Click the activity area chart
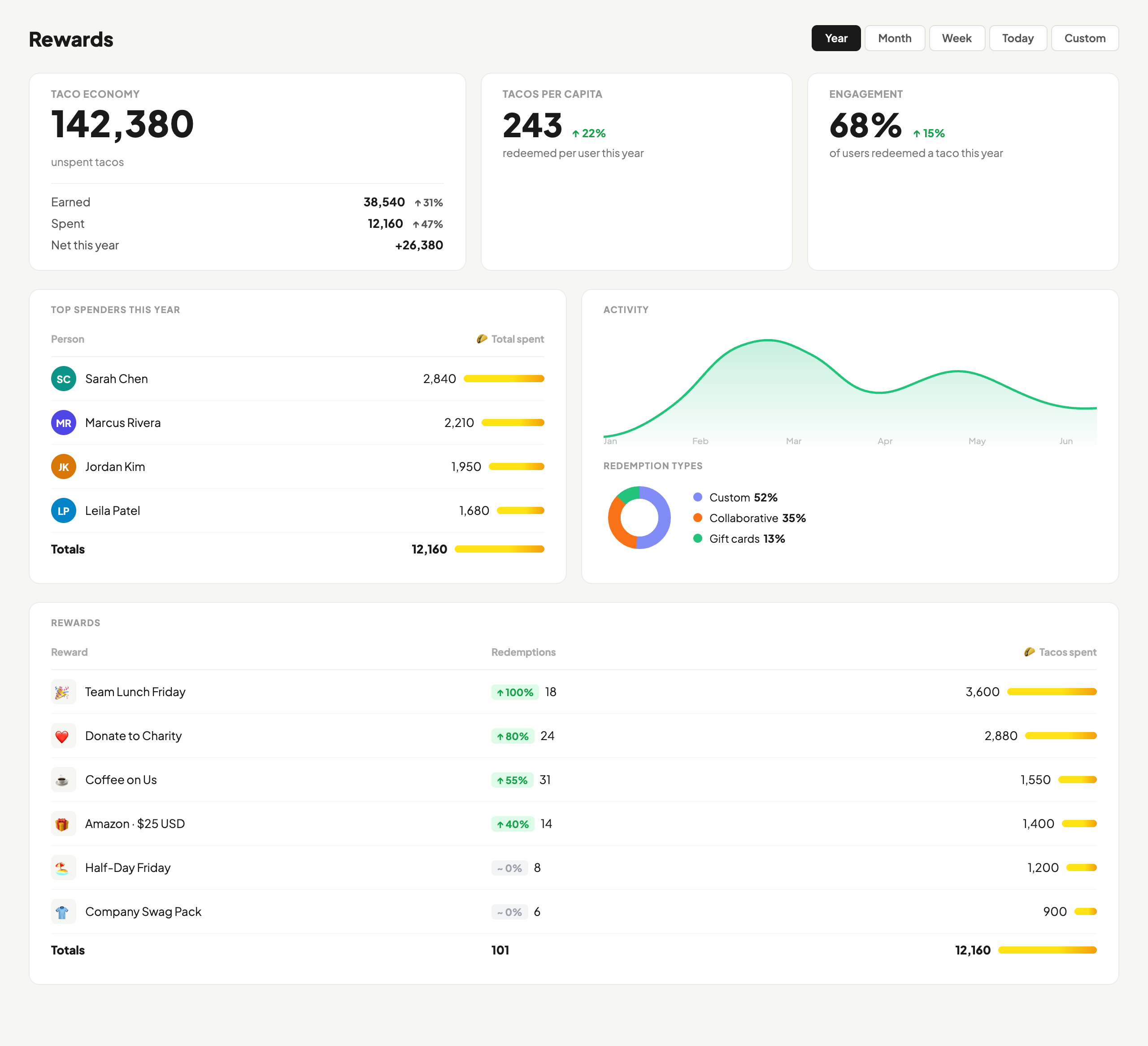Viewport: 1148px width, 1046px height. point(850,392)
